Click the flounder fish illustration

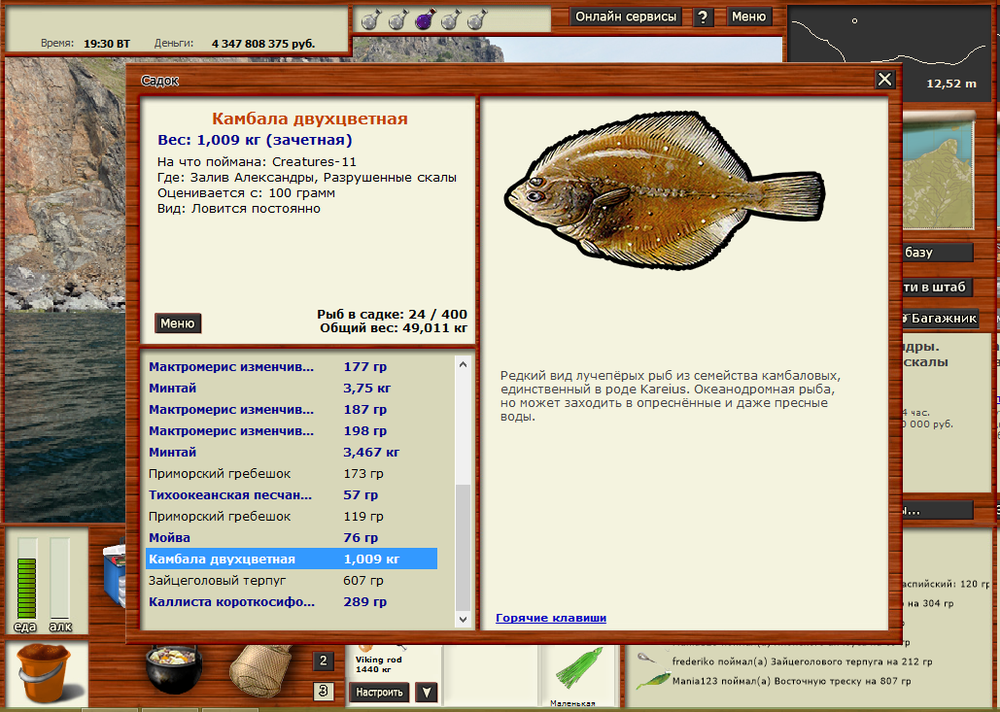point(664,191)
